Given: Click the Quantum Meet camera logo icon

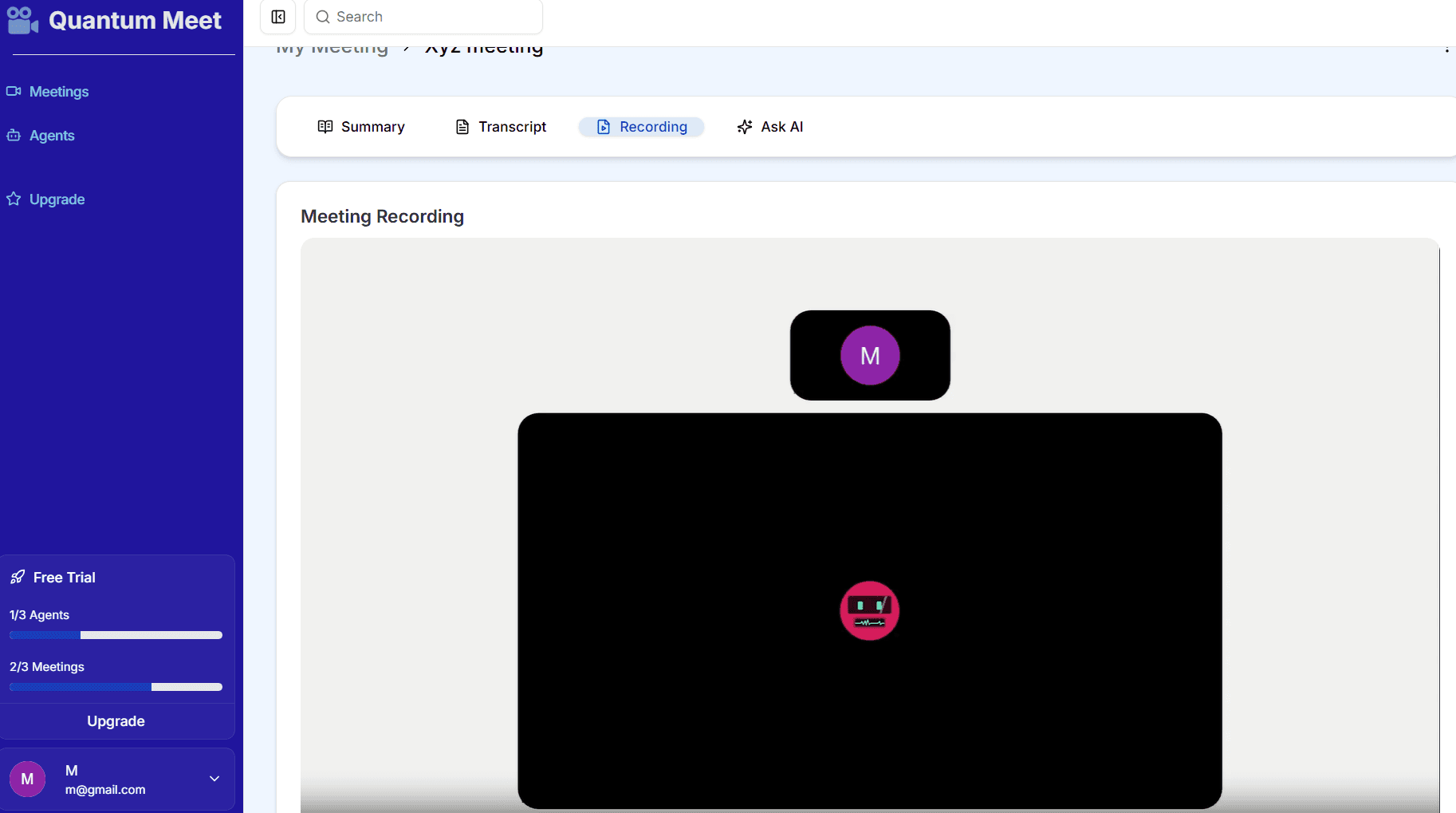Looking at the screenshot, I should point(22,21).
